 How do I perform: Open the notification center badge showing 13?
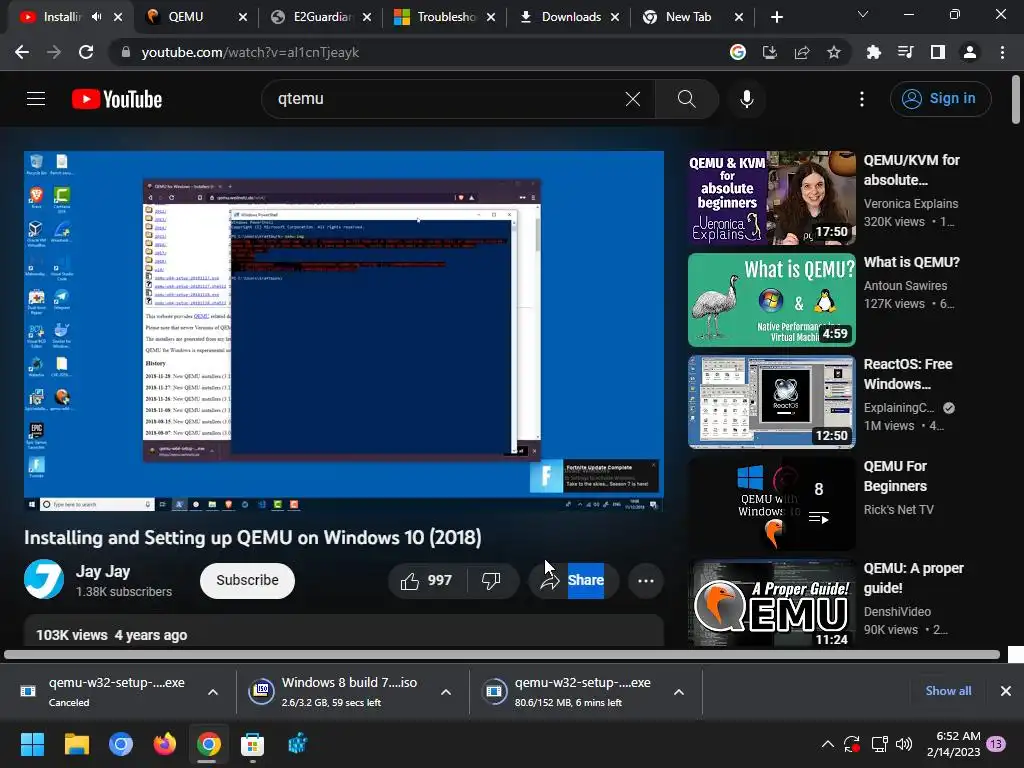point(996,744)
